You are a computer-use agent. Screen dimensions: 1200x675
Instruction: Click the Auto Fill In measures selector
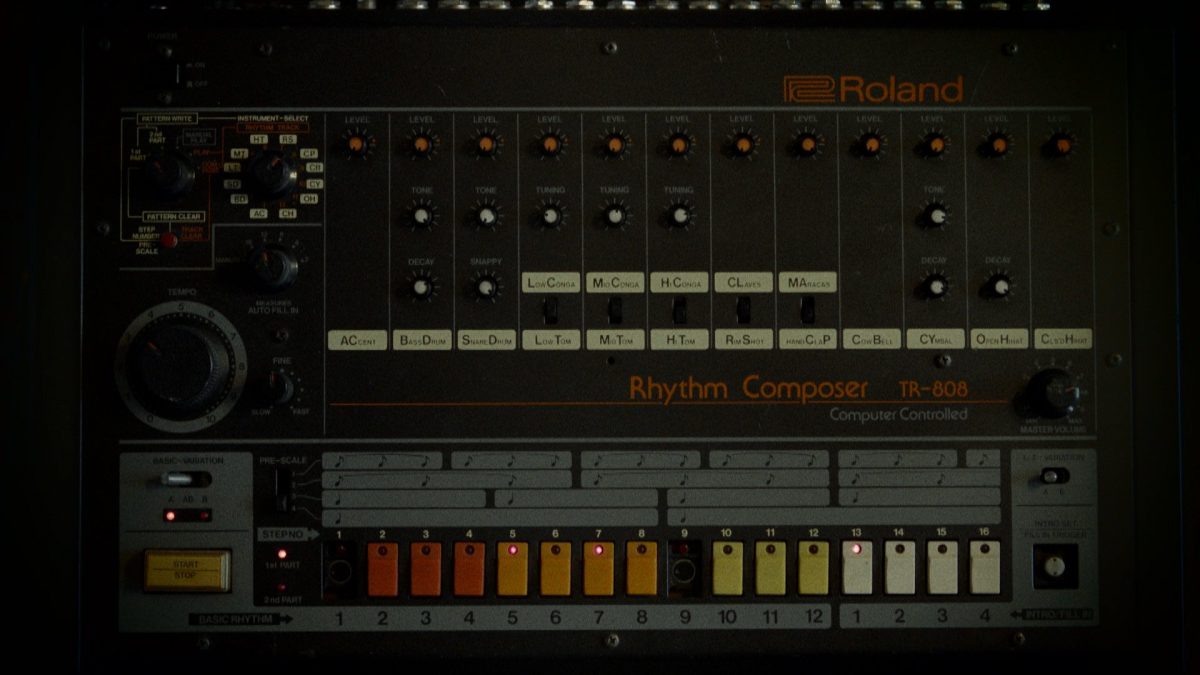point(272,267)
